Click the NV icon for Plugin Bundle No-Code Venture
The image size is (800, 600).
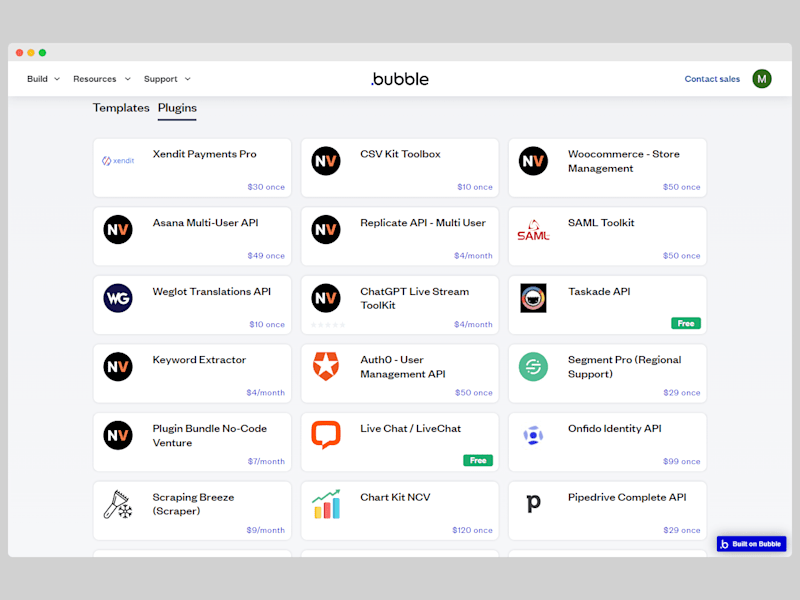(x=118, y=435)
